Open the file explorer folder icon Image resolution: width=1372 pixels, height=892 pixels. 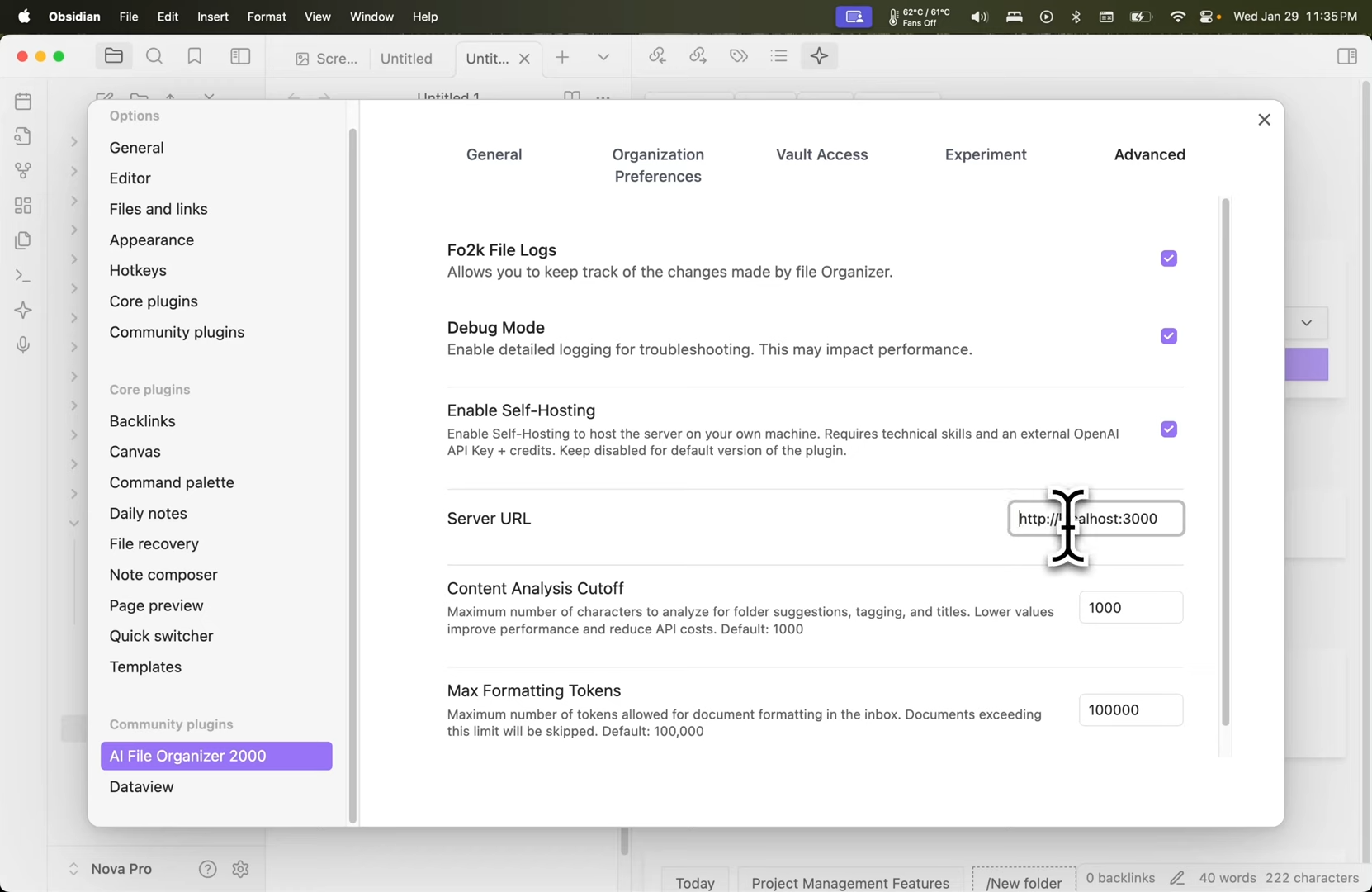click(113, 56)
